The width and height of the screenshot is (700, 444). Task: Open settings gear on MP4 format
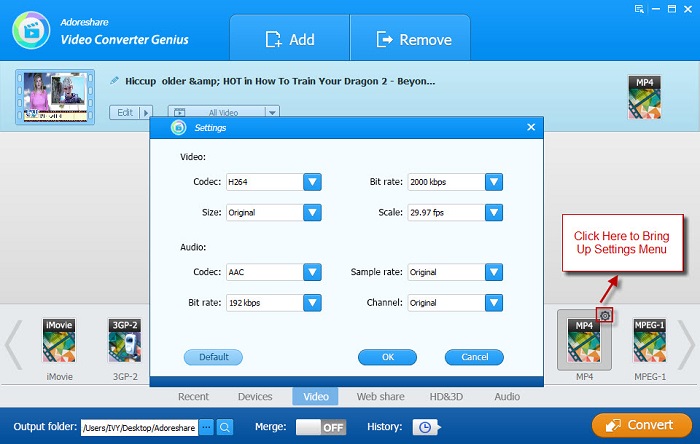click(605, 316)
